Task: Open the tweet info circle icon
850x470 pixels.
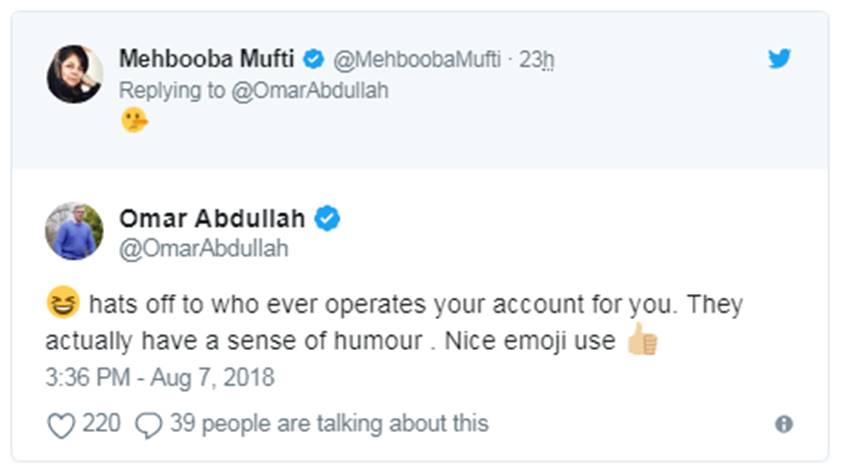Action: 784,424
